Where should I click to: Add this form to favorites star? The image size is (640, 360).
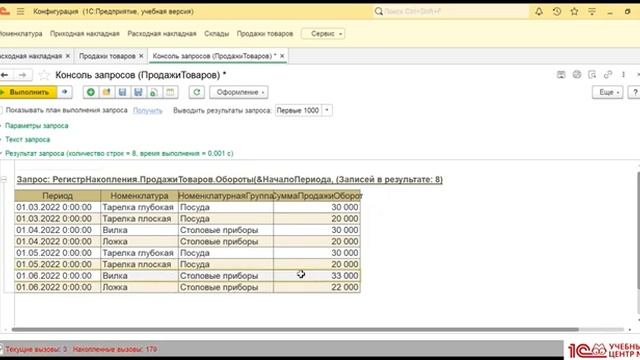(44, 75)
